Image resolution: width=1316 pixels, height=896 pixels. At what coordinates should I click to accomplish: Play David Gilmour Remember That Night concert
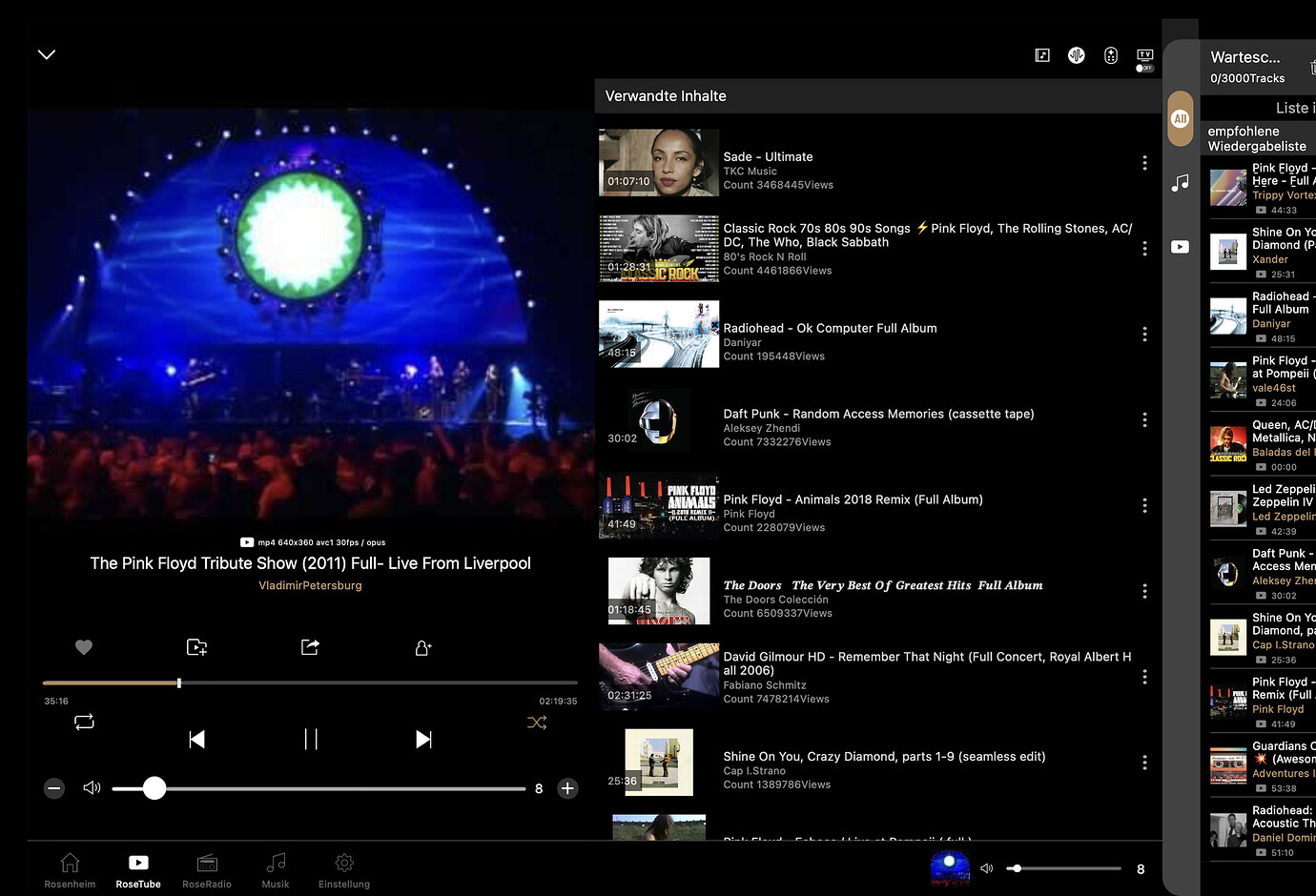tap(658, 677)
